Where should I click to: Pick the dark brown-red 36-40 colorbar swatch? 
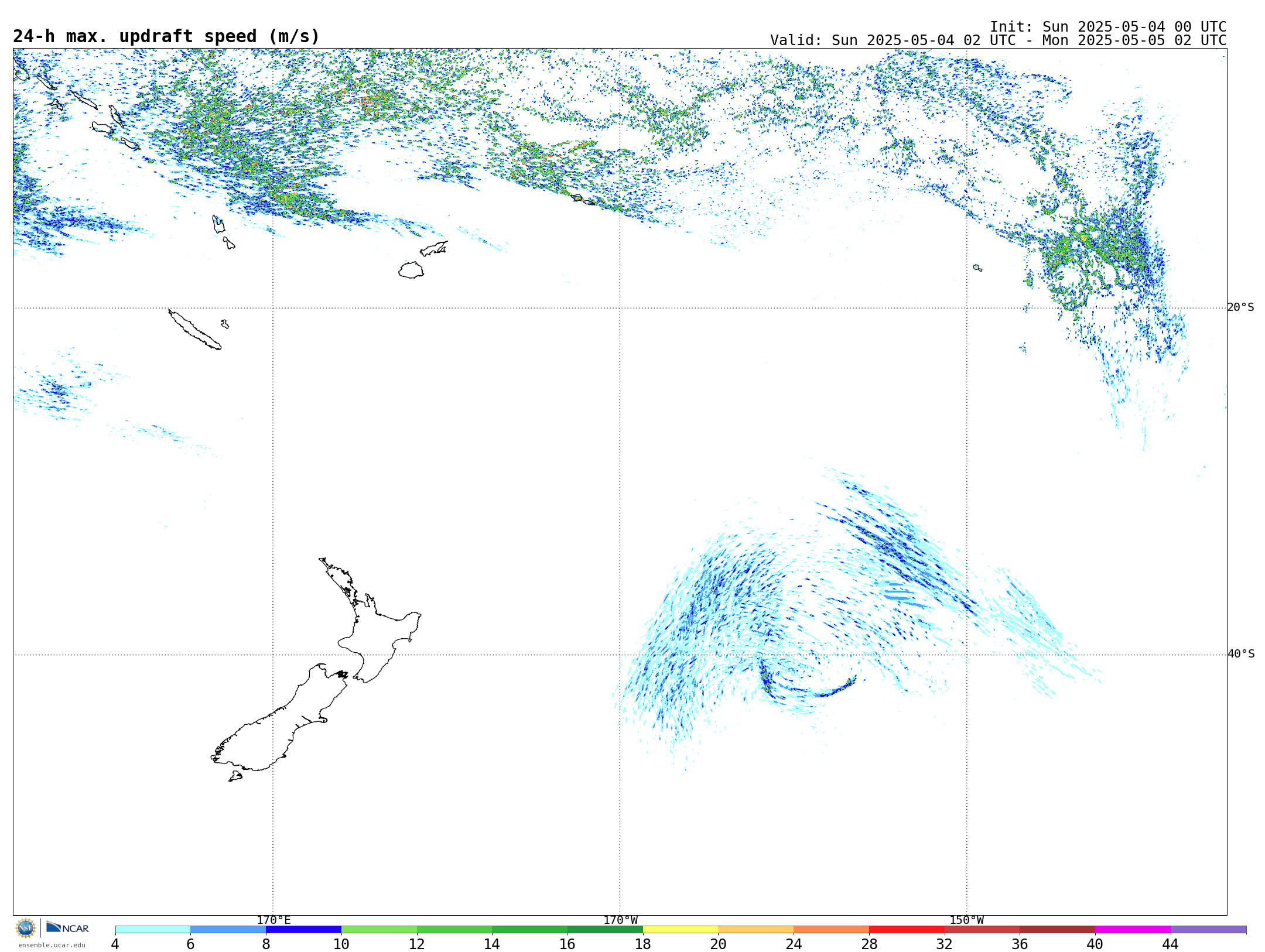[x=1058, y=930]
